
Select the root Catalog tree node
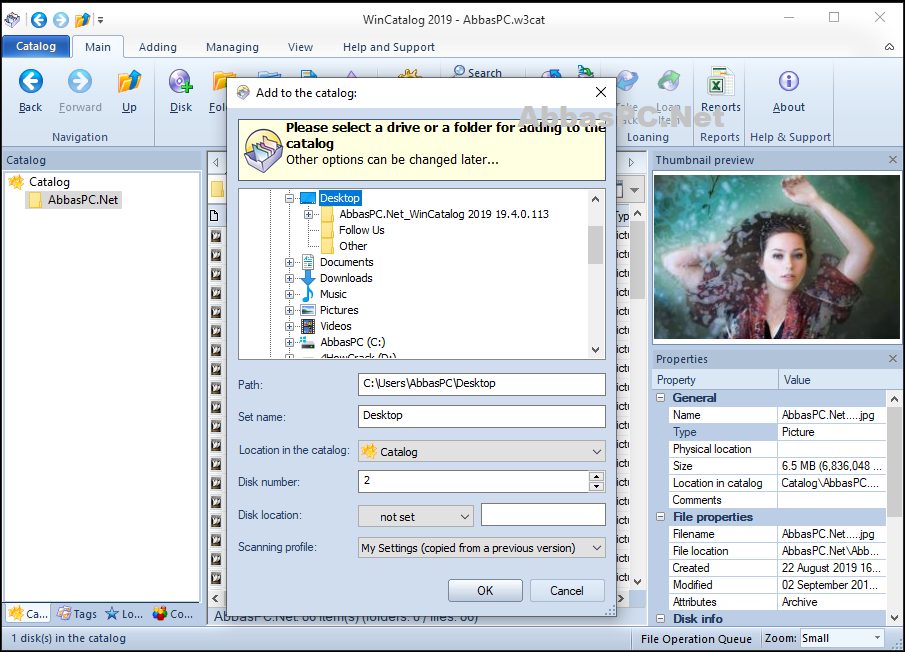(x=50, y=182)
